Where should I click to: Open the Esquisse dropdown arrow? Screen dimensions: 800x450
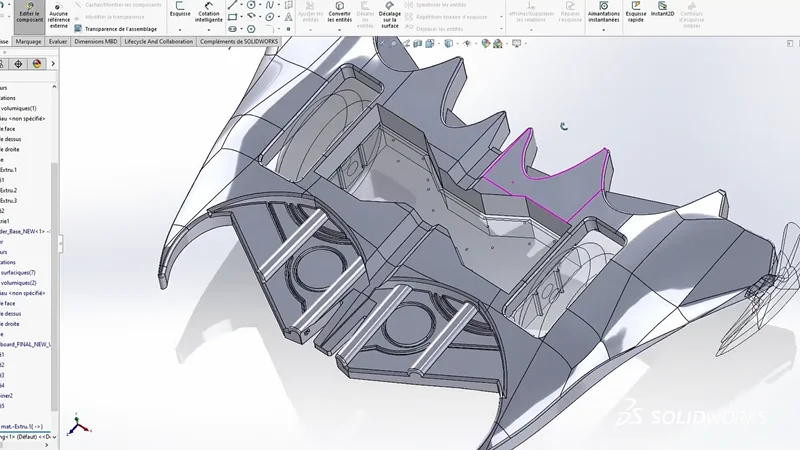click(180, 30)
